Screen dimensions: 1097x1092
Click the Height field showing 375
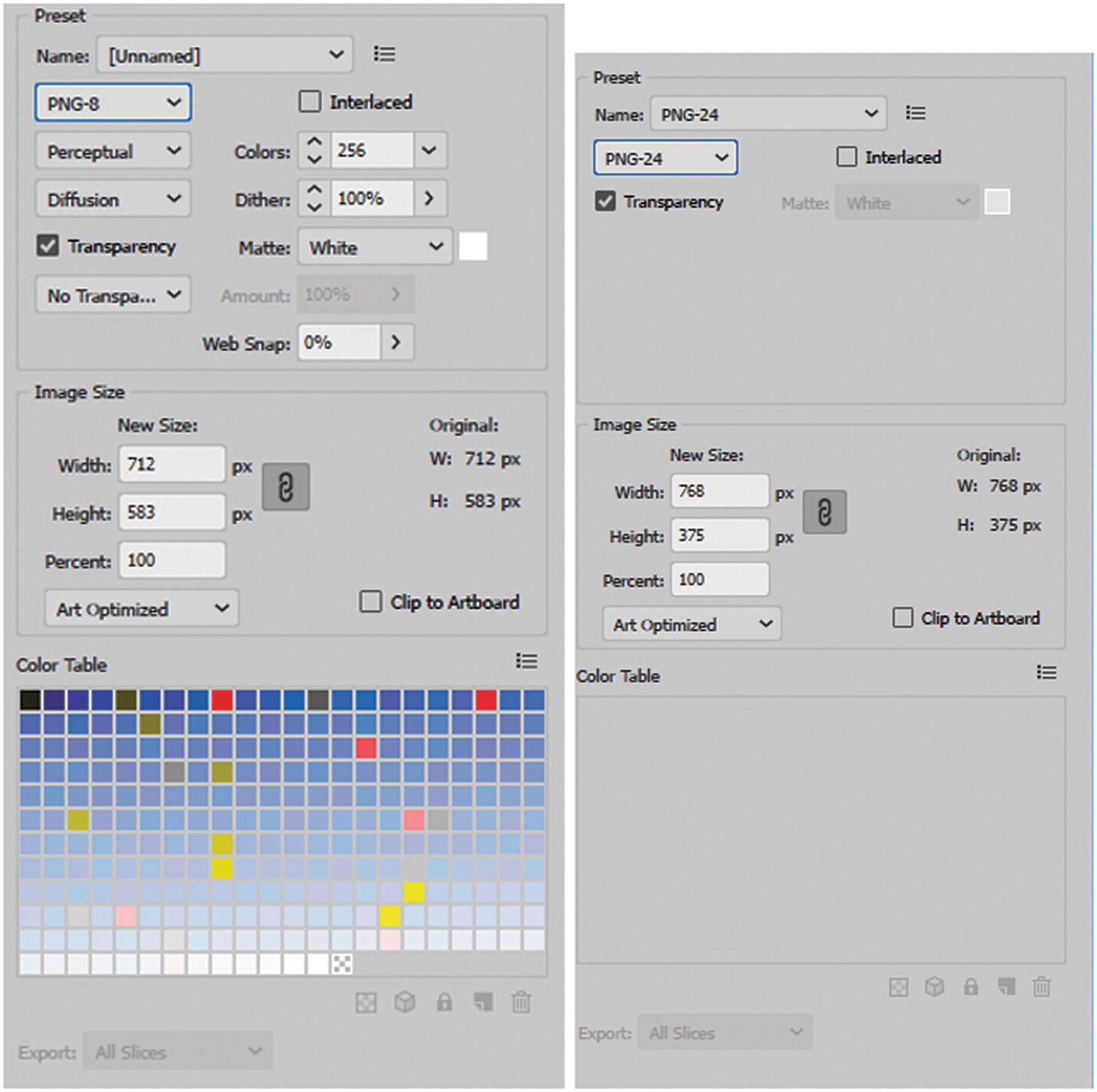click(720, 535)
